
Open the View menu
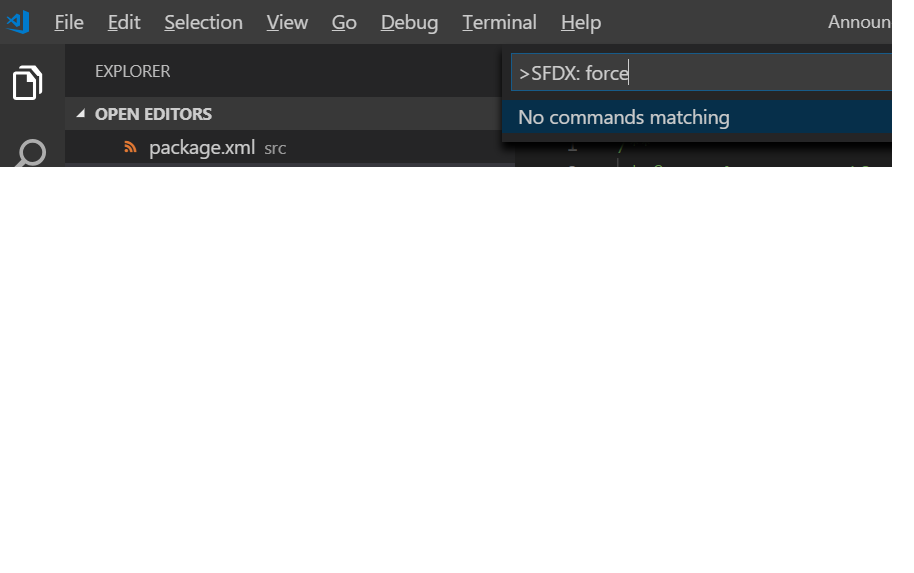coord(287,22)
